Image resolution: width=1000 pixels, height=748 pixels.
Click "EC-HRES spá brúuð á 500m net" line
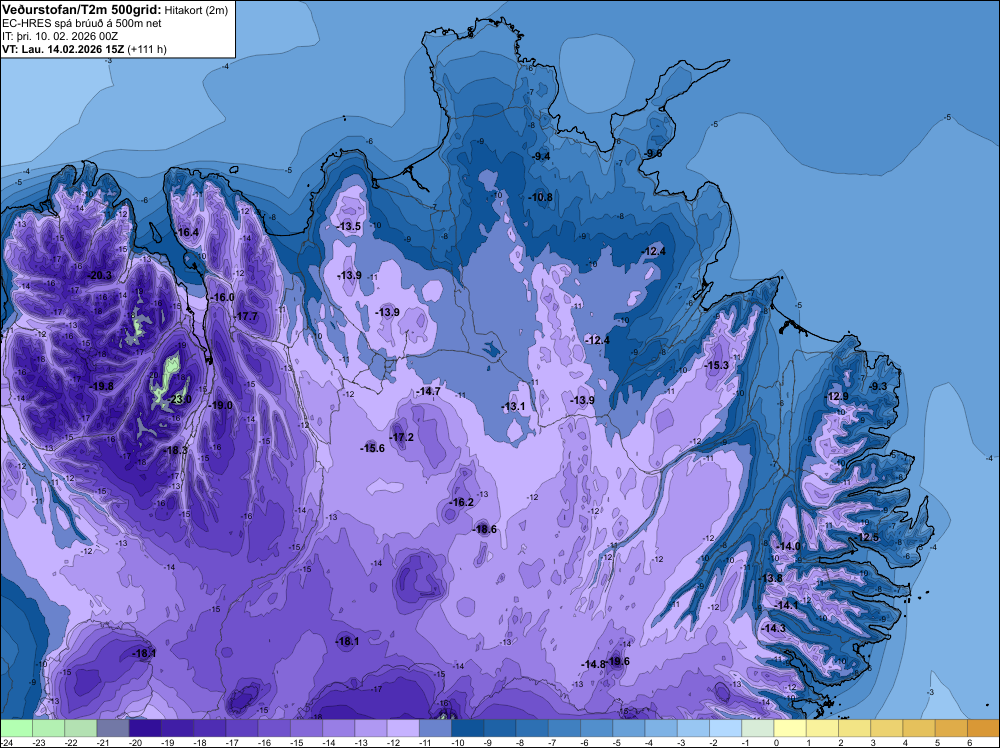pyautogui.click(x=82, y=24)
